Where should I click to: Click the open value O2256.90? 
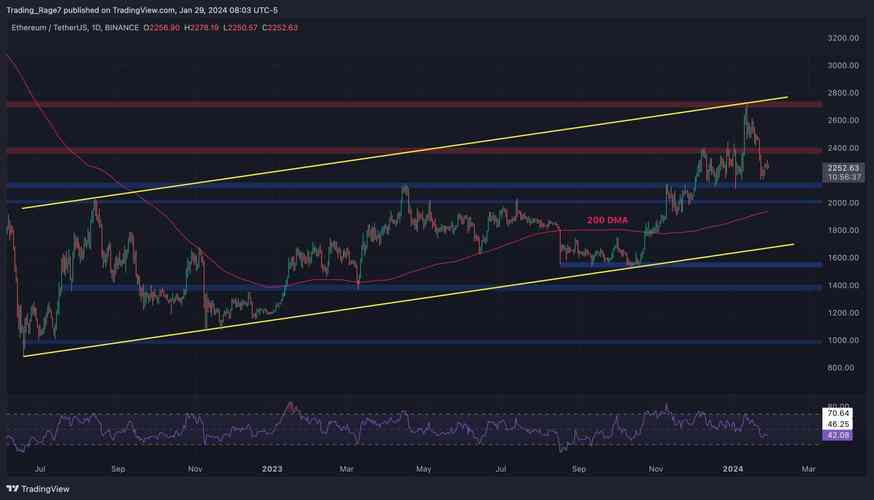tap(162, 27)
